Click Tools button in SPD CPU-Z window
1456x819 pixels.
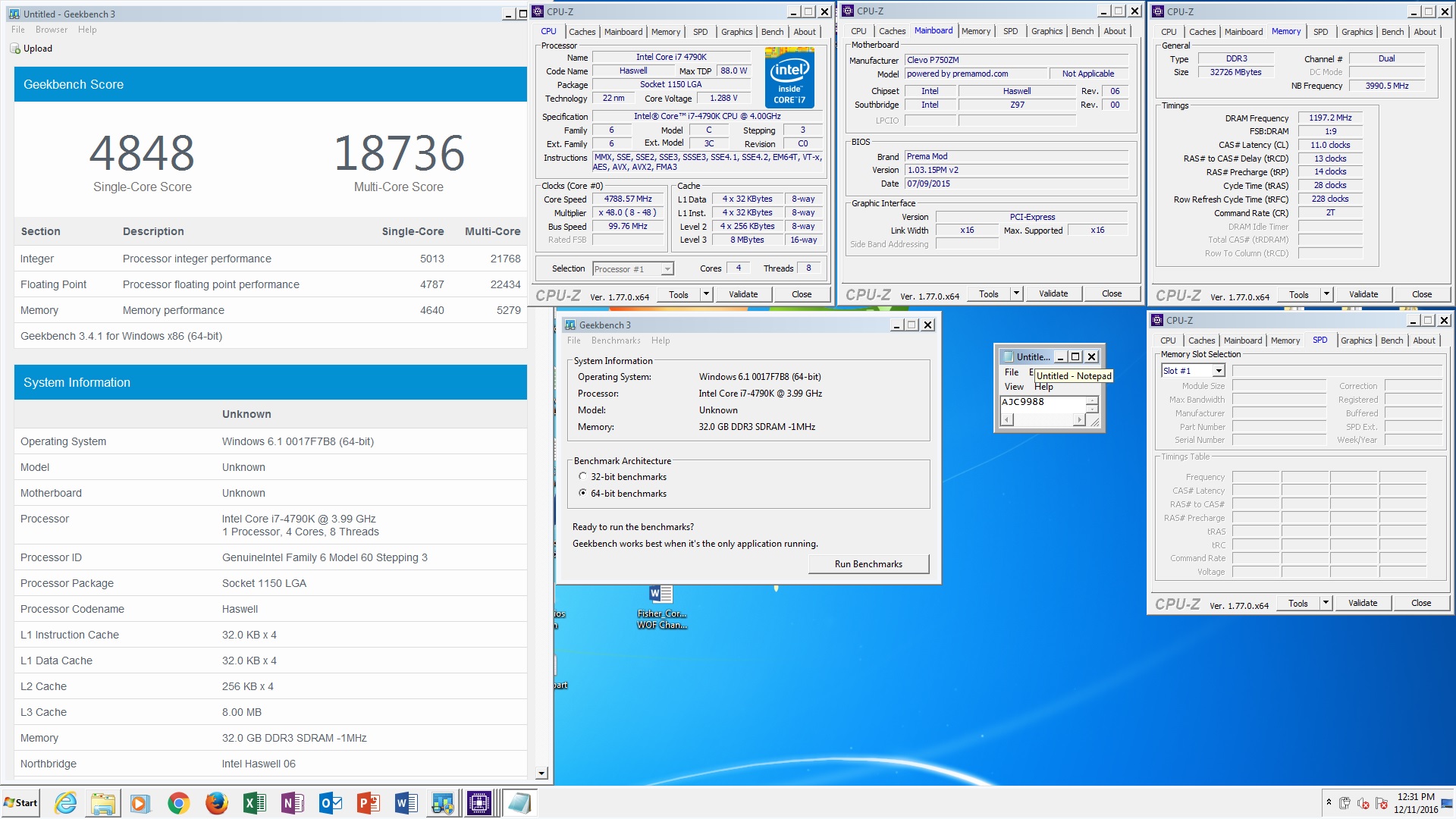[1298, 603]
